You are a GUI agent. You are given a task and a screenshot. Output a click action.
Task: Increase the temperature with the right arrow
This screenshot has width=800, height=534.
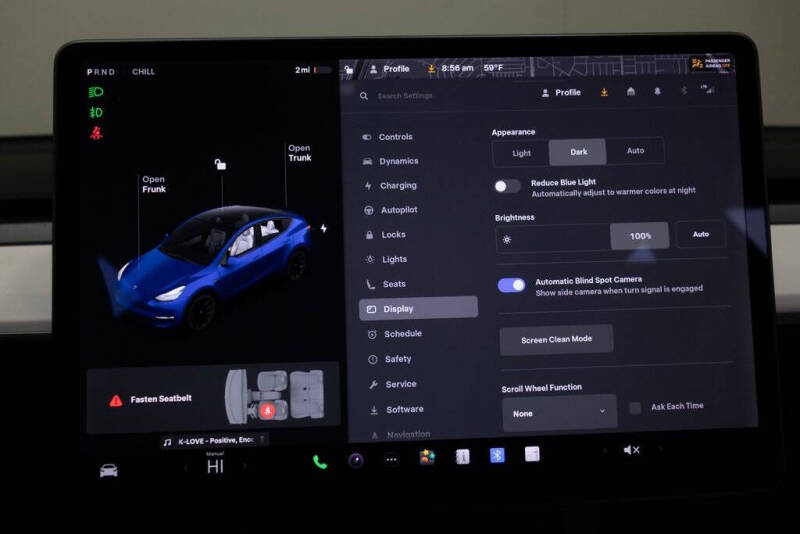245,466
